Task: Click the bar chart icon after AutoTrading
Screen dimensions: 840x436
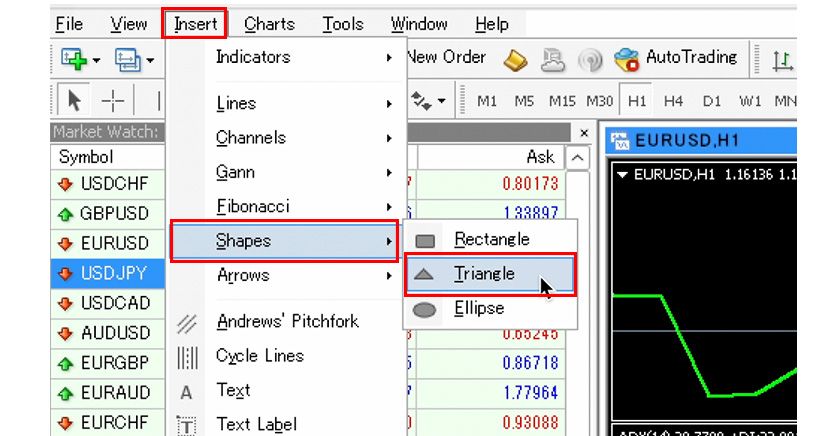Action: (782, 61)
